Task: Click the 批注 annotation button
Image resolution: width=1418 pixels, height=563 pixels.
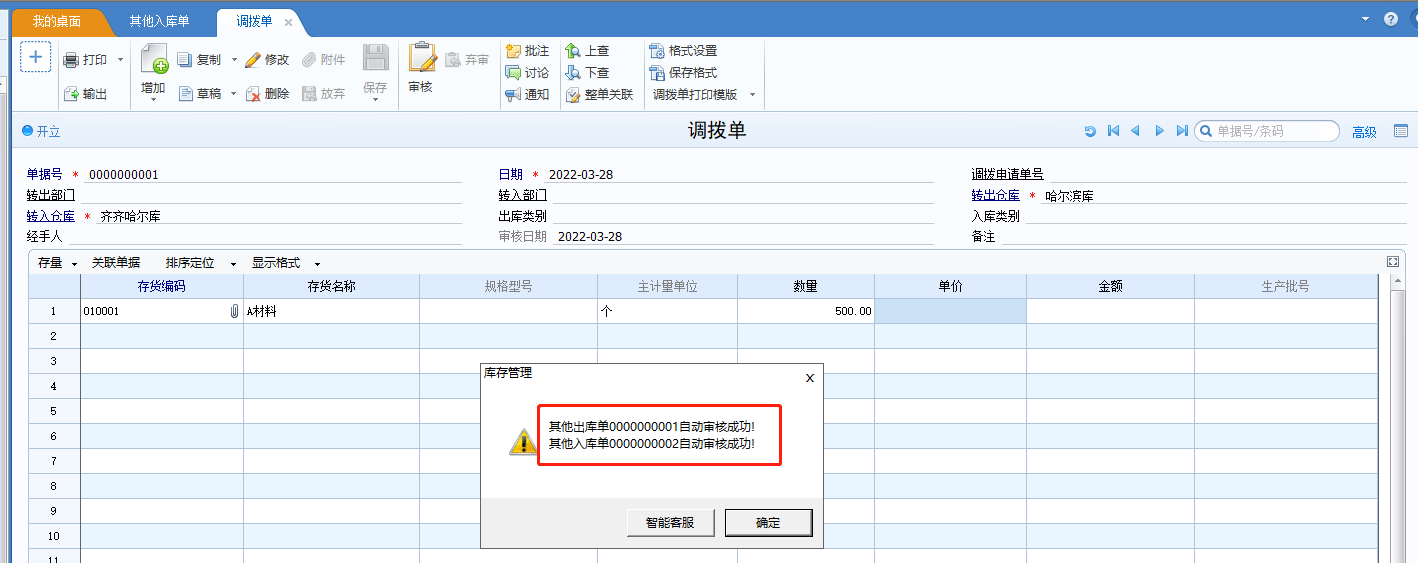Action: pos(527,51)
